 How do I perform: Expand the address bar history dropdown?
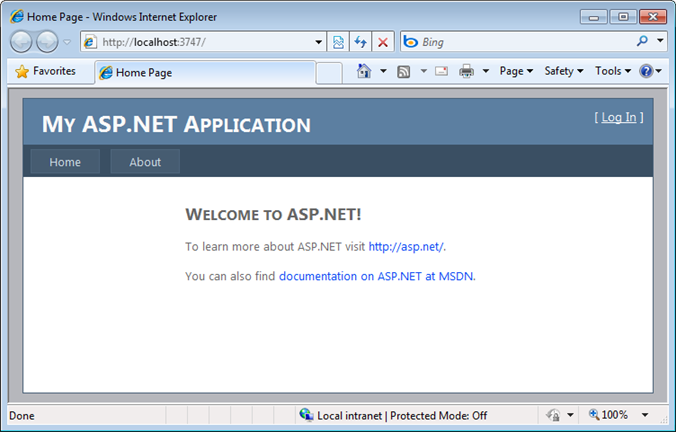pyautogui.click(x=319, y=42)
